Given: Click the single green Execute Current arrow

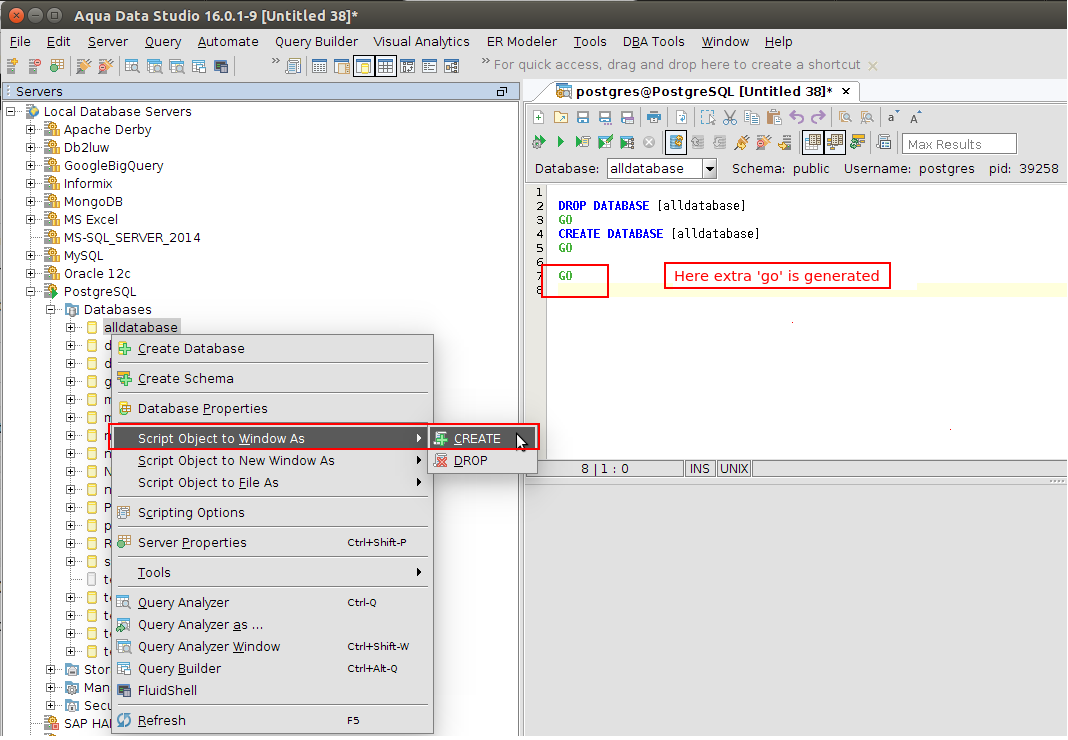Looking at the screenshot, I should 561,142.
